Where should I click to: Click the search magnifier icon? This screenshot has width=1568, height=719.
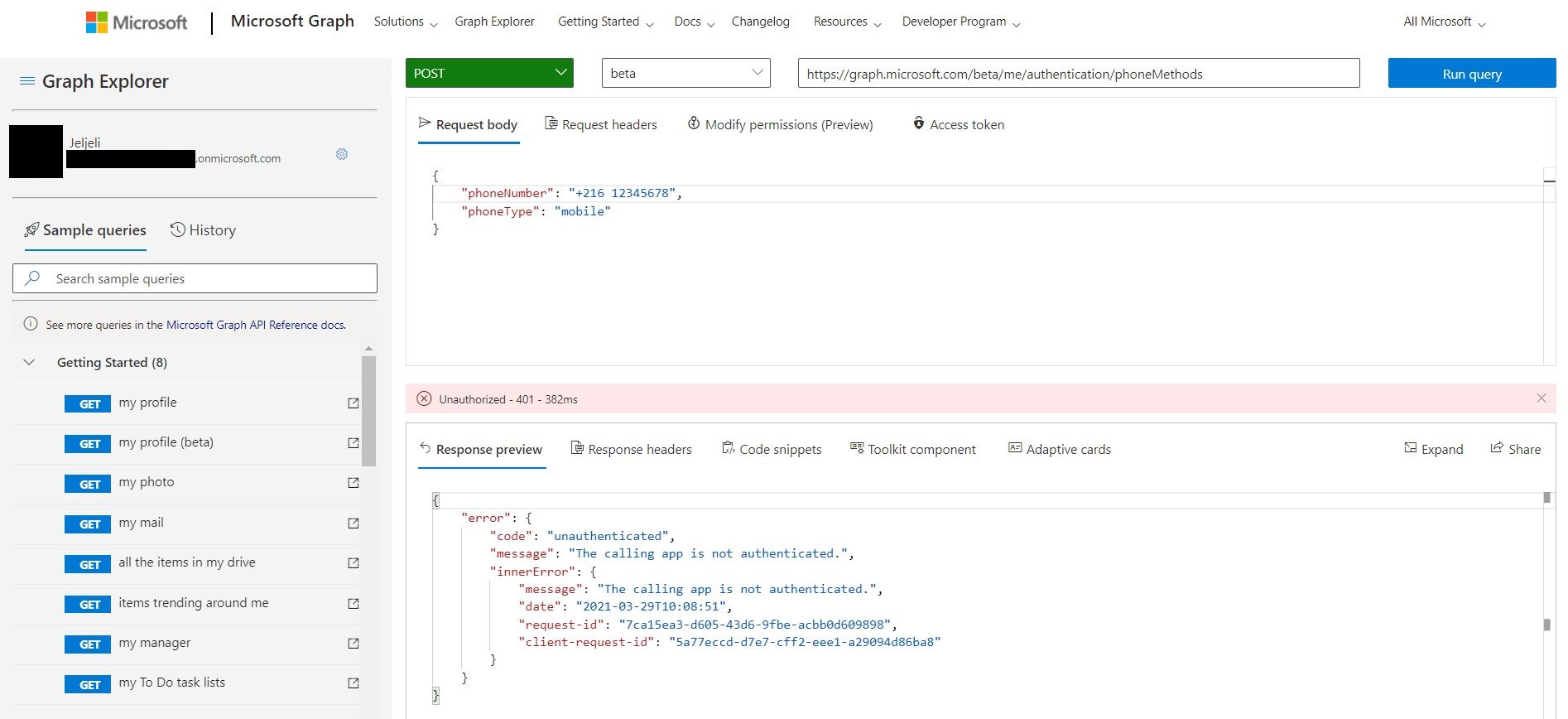tap(33, 278)
